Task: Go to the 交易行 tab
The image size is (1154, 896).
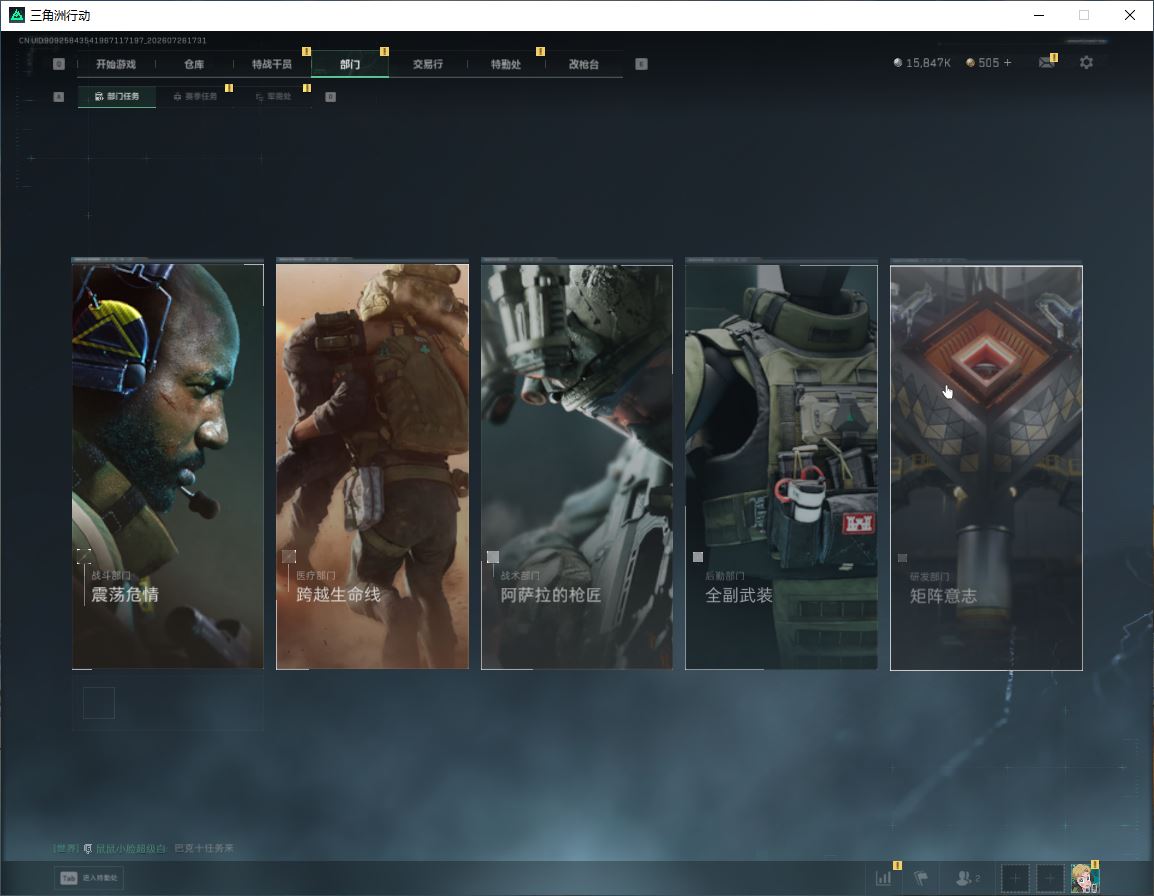Action: point(428,64)
